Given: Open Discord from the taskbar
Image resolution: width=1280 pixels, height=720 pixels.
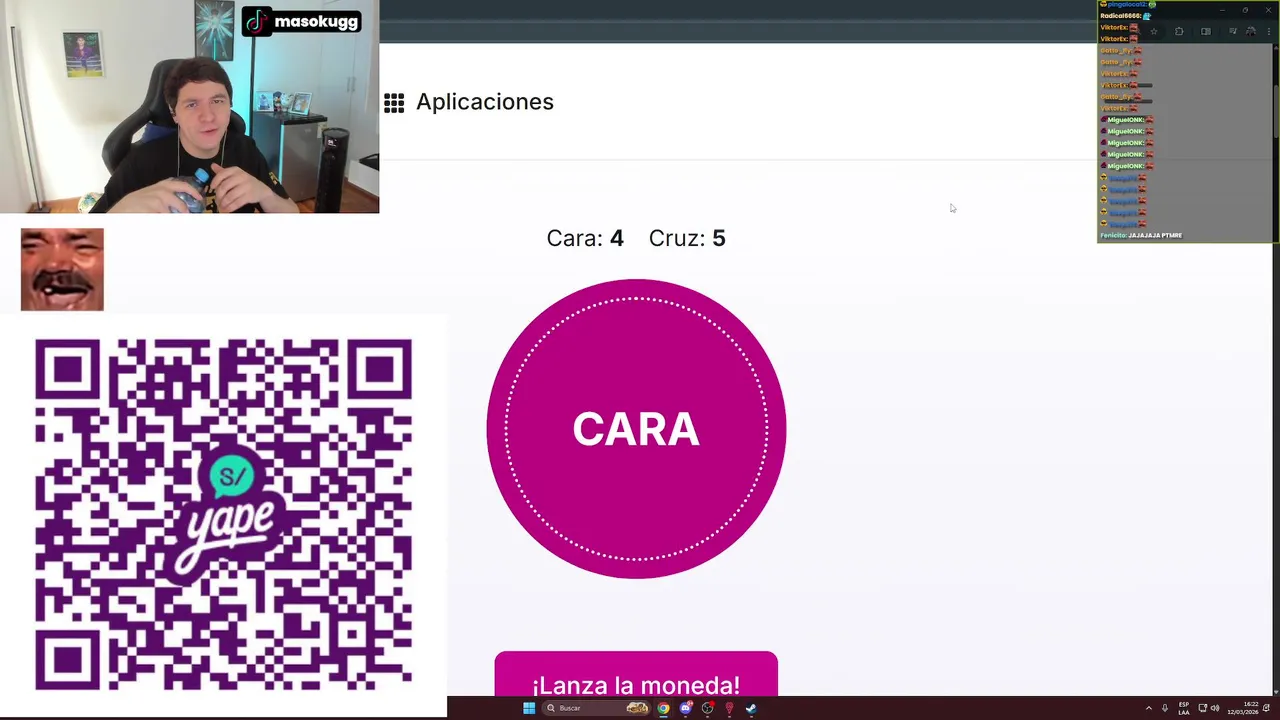Looking at the screenshot, I should click(x=685, y=708).
